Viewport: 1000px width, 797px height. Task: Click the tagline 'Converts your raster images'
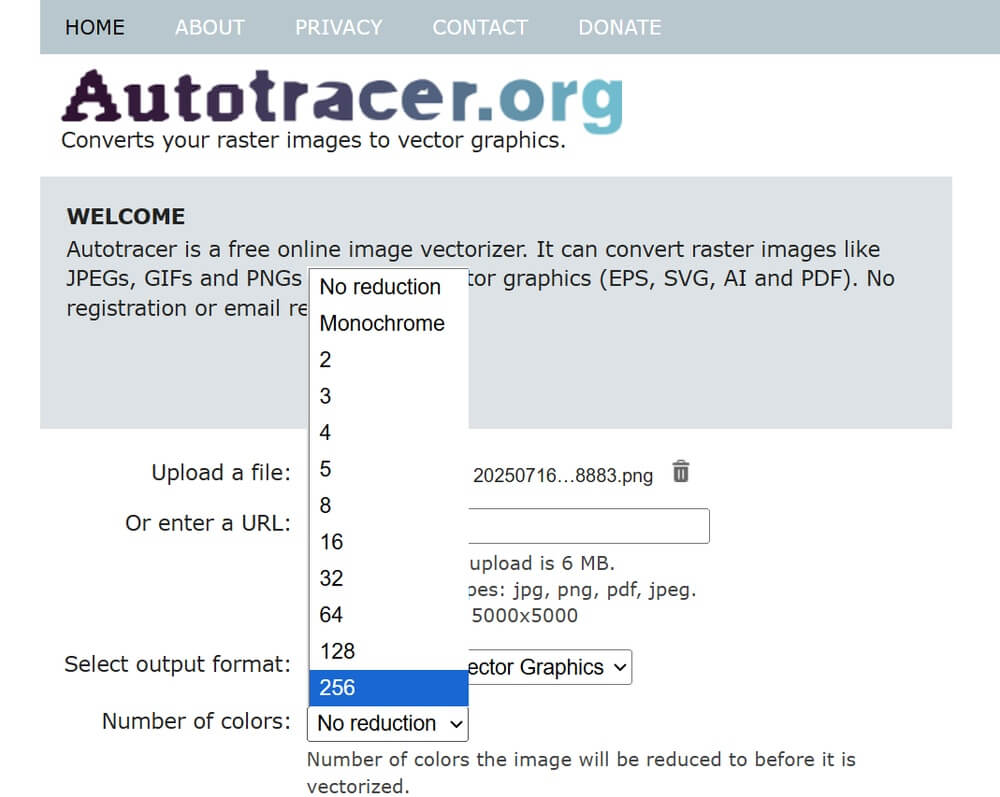(313, 140)
